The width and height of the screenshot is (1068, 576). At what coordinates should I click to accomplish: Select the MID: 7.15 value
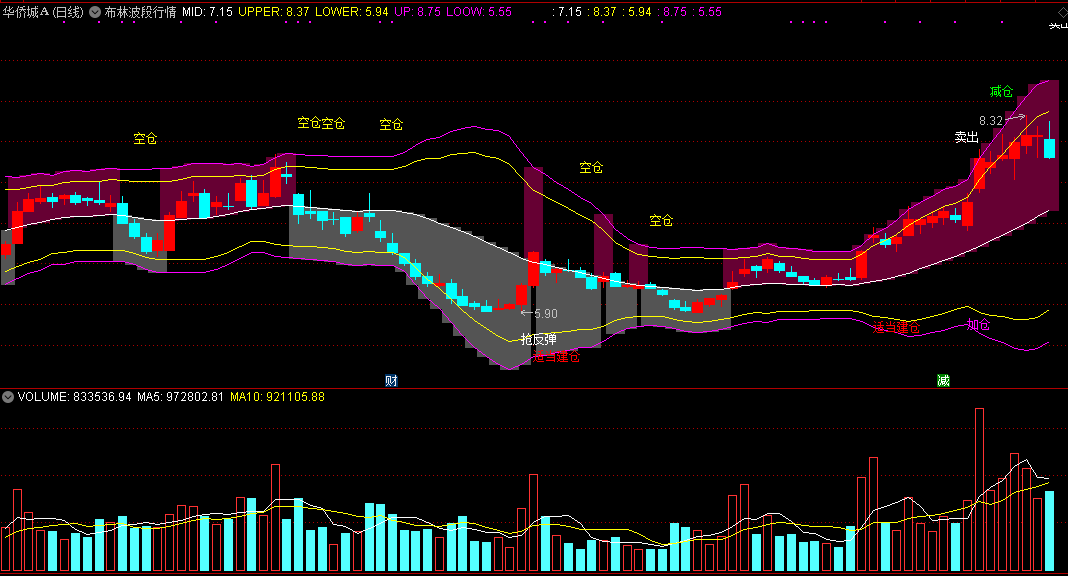pos(208,12)
